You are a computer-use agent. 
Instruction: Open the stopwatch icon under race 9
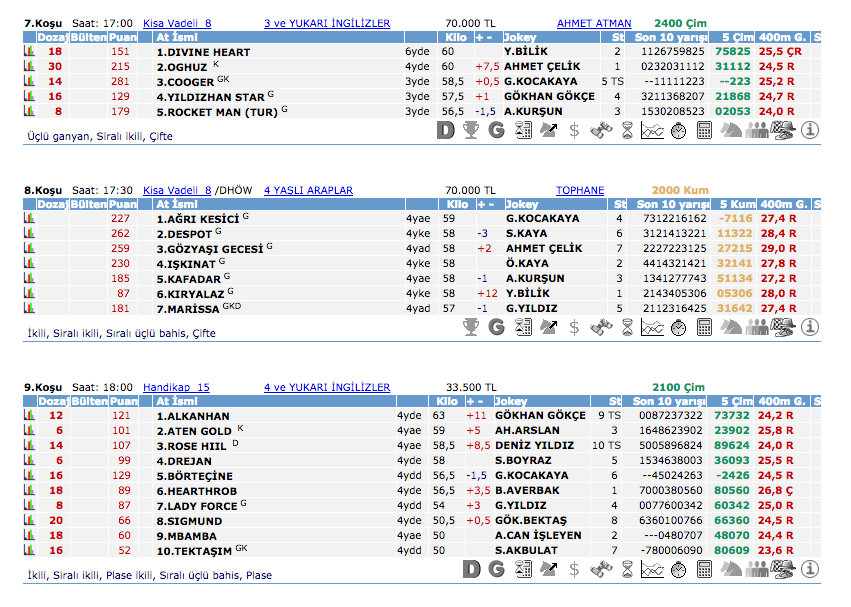coord(678,569)
